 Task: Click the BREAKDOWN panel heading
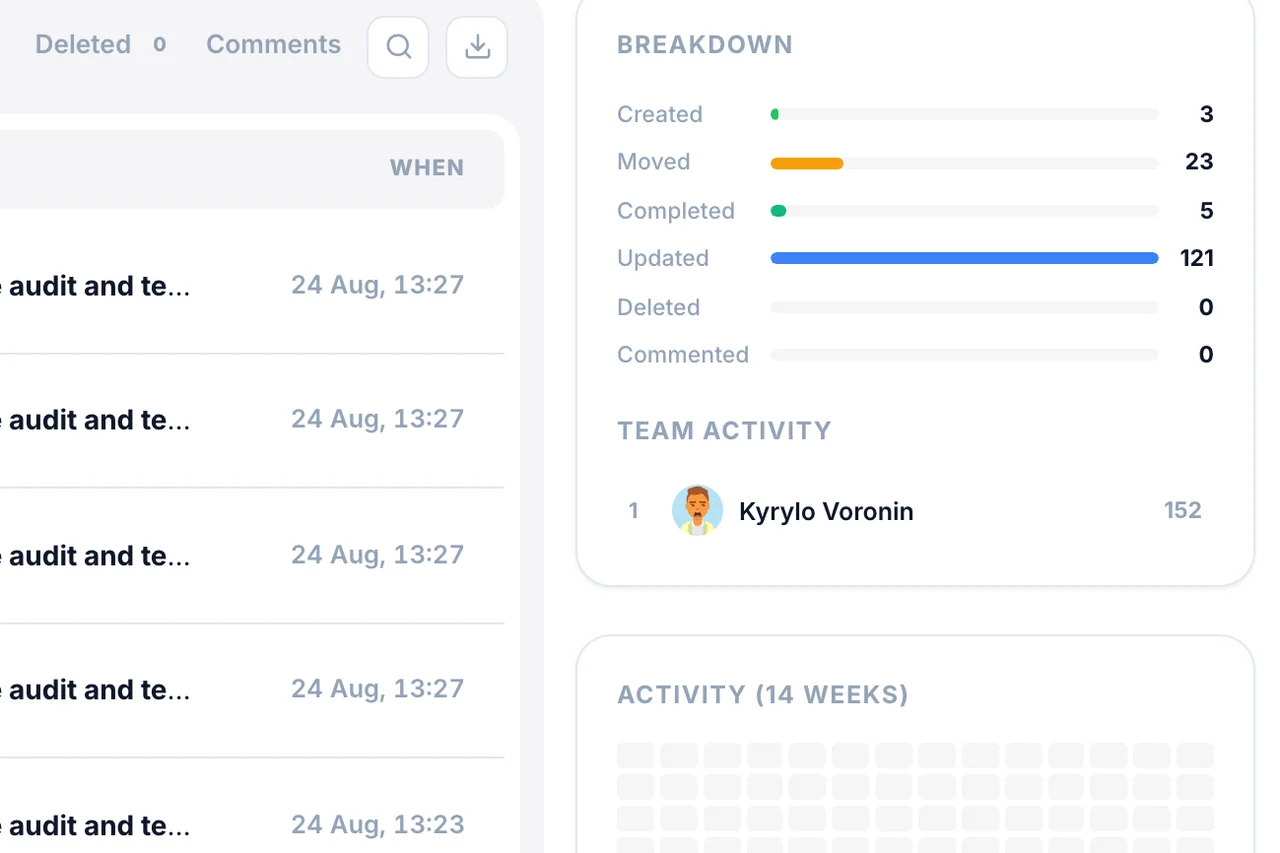(x=705, y=45)
